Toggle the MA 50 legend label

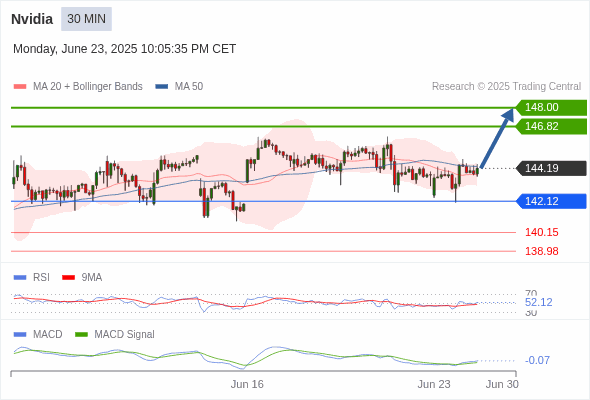click(x=189, y=87)
